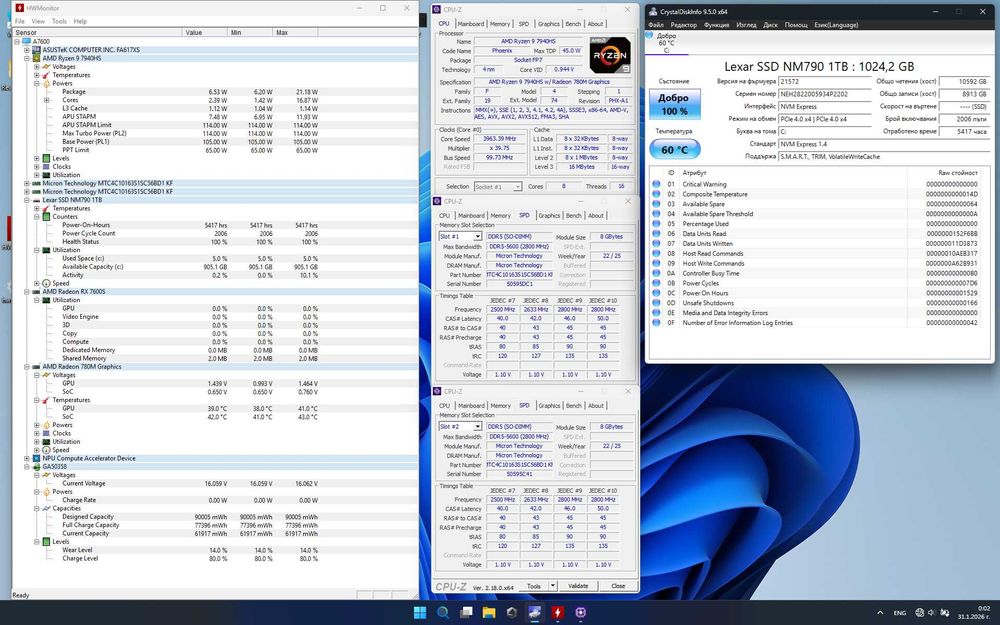Open the Език(Language) menu in CrystalDiskInfo

click(x=836, y=25)
